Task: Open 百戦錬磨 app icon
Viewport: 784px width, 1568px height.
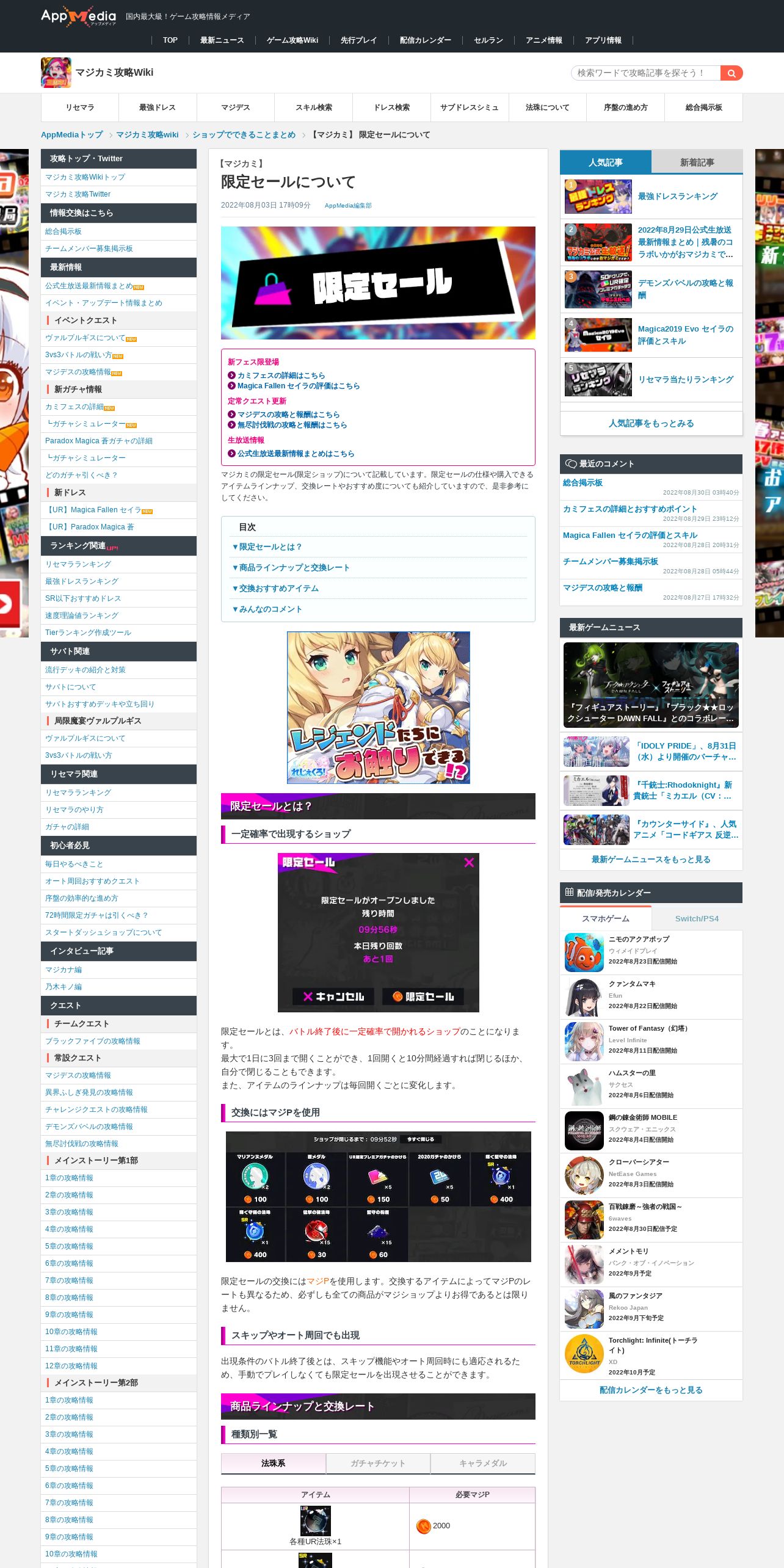Action: click(584, 1219)
